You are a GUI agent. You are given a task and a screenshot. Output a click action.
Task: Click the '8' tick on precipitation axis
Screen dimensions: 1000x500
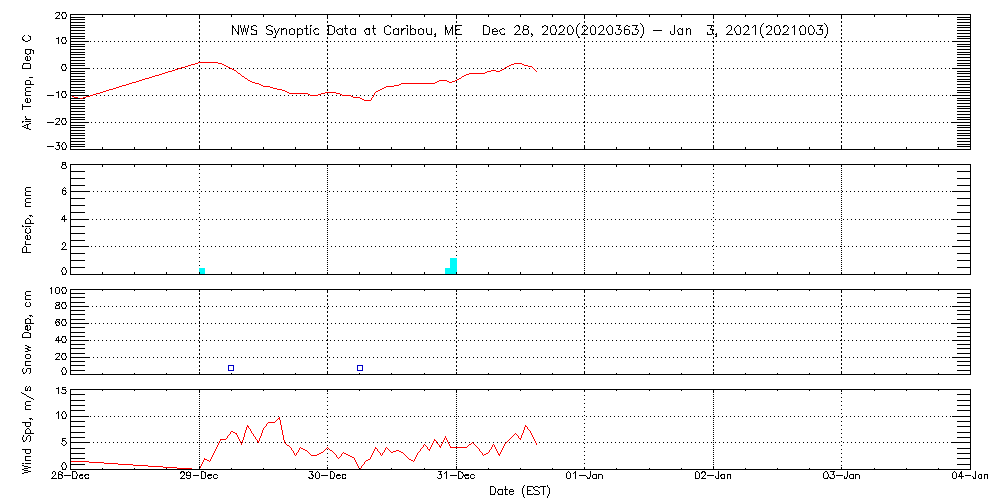pos(64,166)
